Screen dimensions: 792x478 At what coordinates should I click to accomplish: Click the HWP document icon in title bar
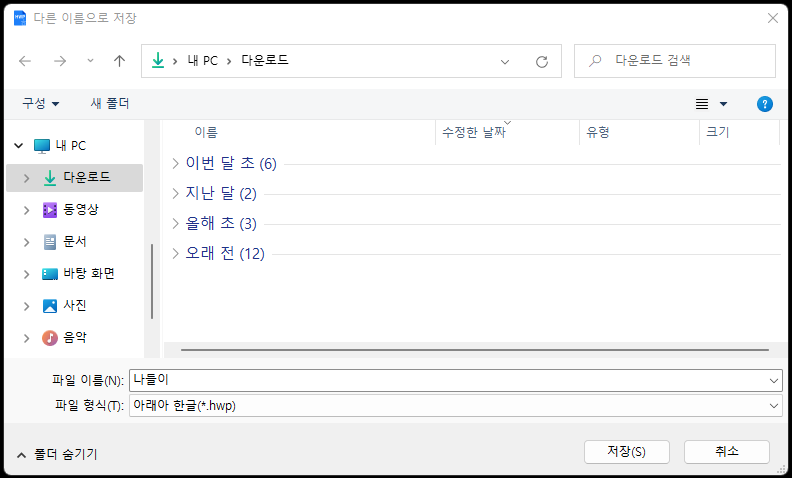pos(20,18)
